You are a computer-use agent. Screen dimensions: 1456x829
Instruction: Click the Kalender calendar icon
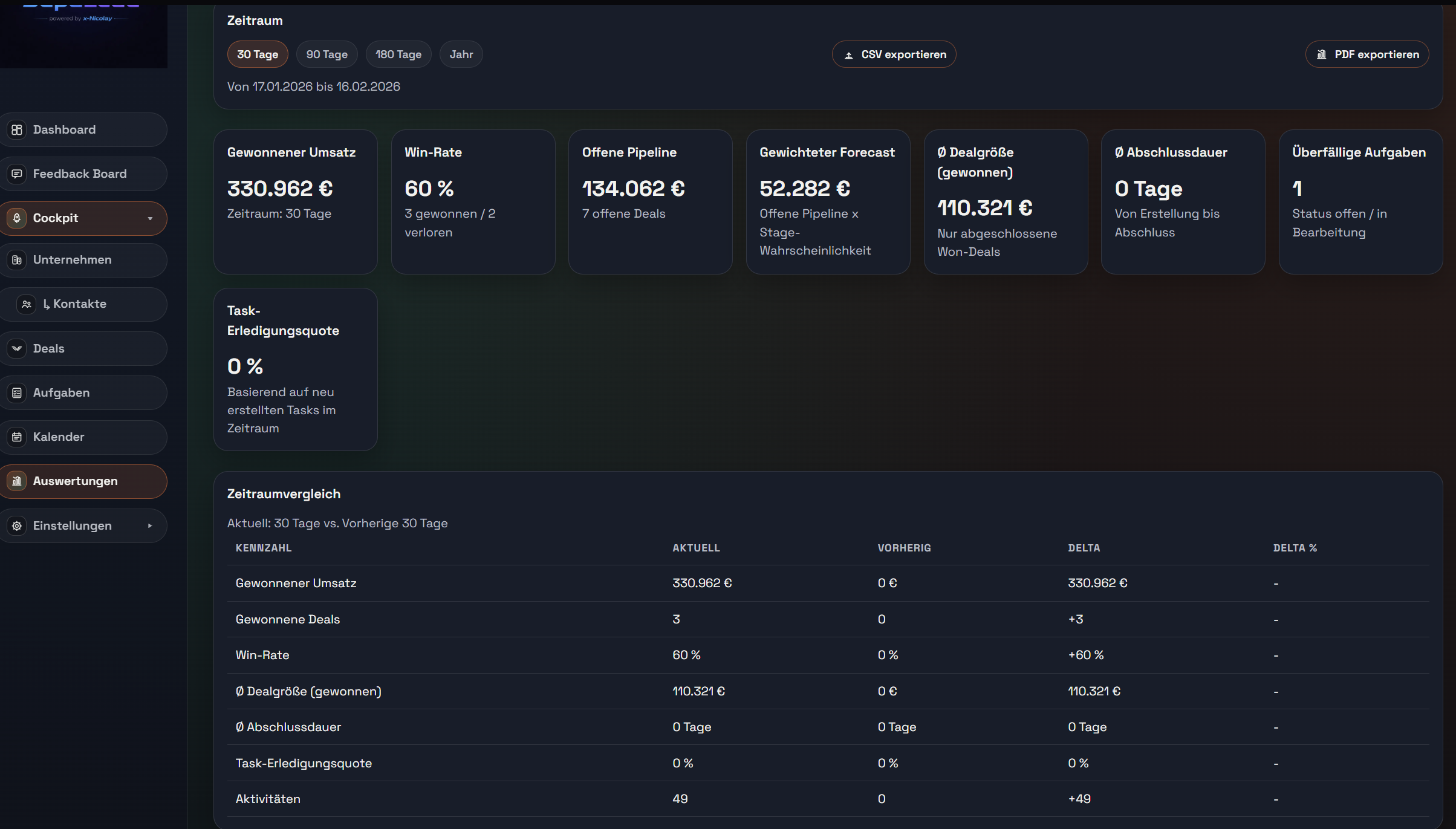pyautogui.click(x=17, y=437)
